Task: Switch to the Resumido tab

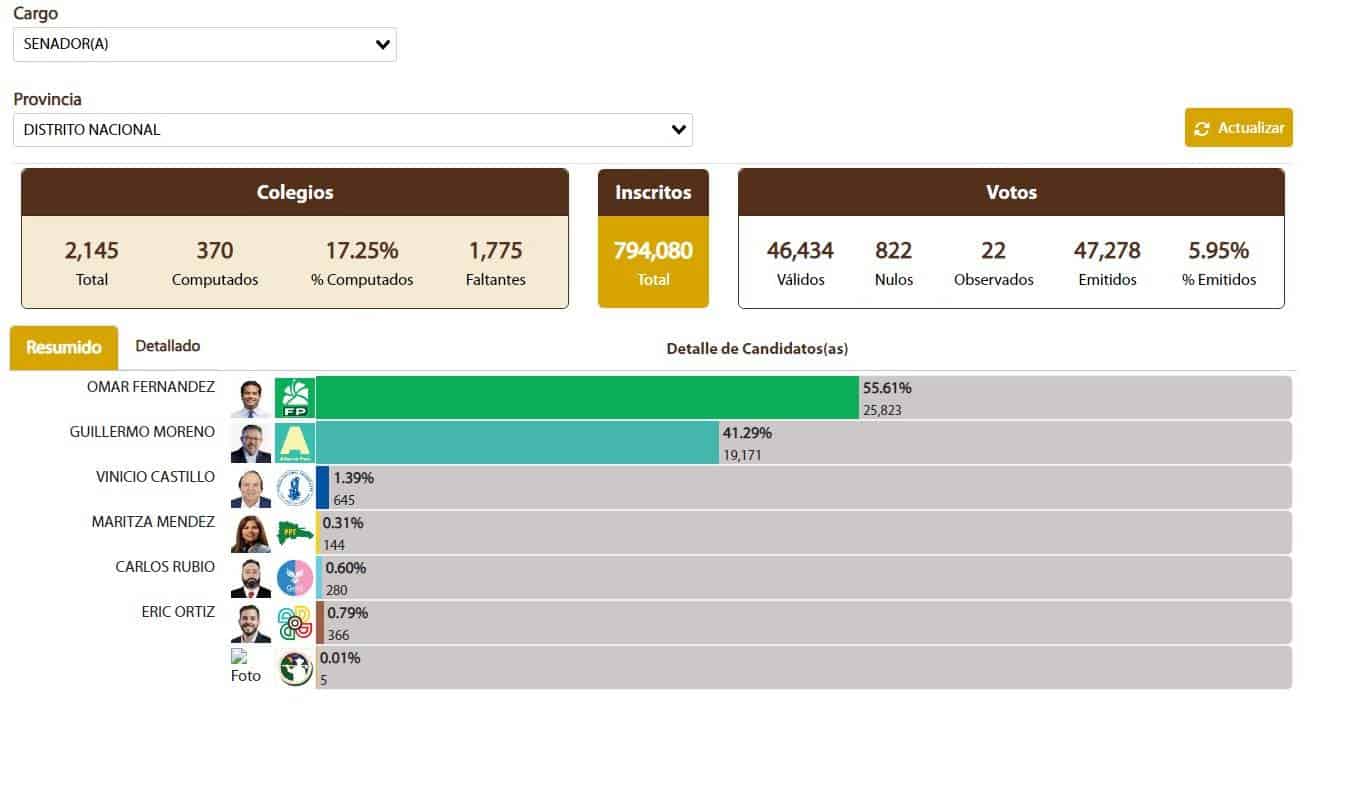Action: coord(64,348)
